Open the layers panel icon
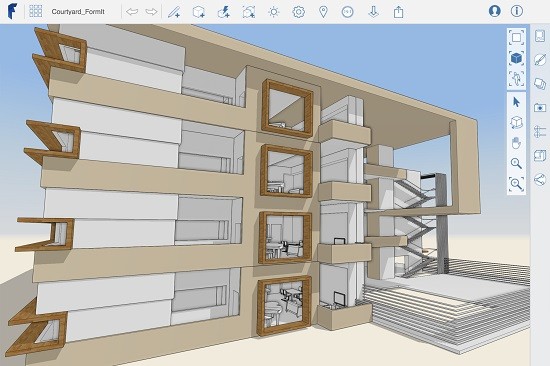The image size is (550, 366). click(x=540, y=84)
